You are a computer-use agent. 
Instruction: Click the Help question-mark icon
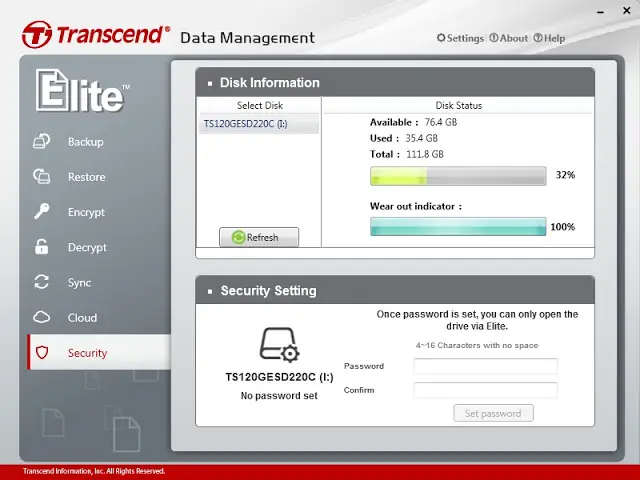[538, 38]
